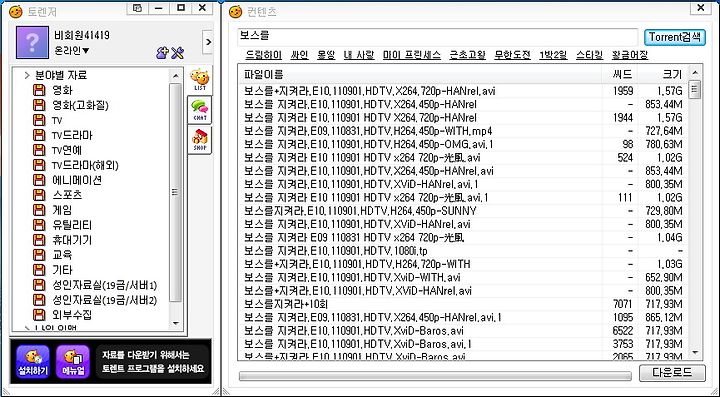Viewport: 720px width, 397px height.
Task: Click the purple question mark avatar
Action: click(x=32, y=42)
